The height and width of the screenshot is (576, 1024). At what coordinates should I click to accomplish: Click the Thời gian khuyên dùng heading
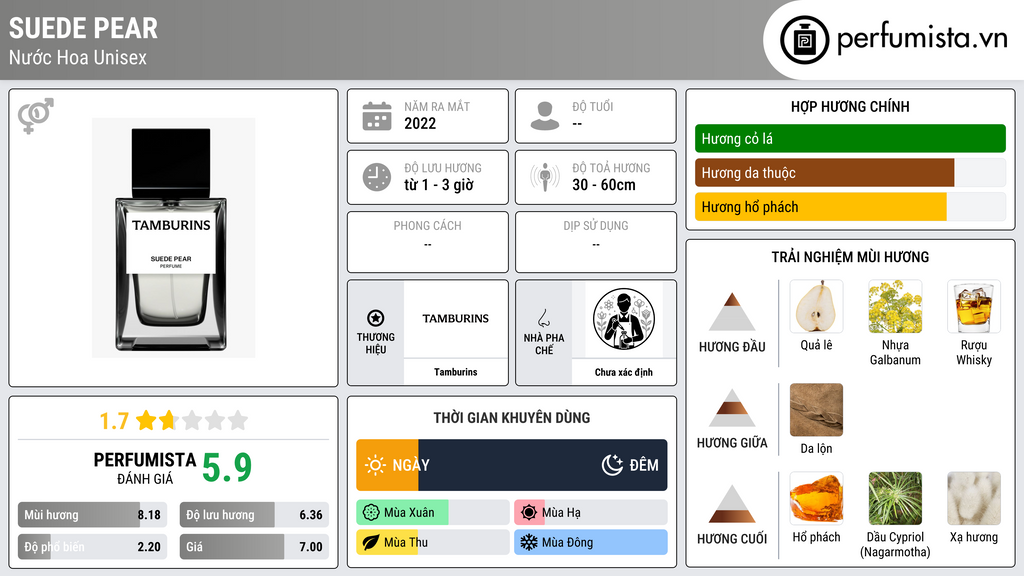pyautogui.click(x=512, y=417)
